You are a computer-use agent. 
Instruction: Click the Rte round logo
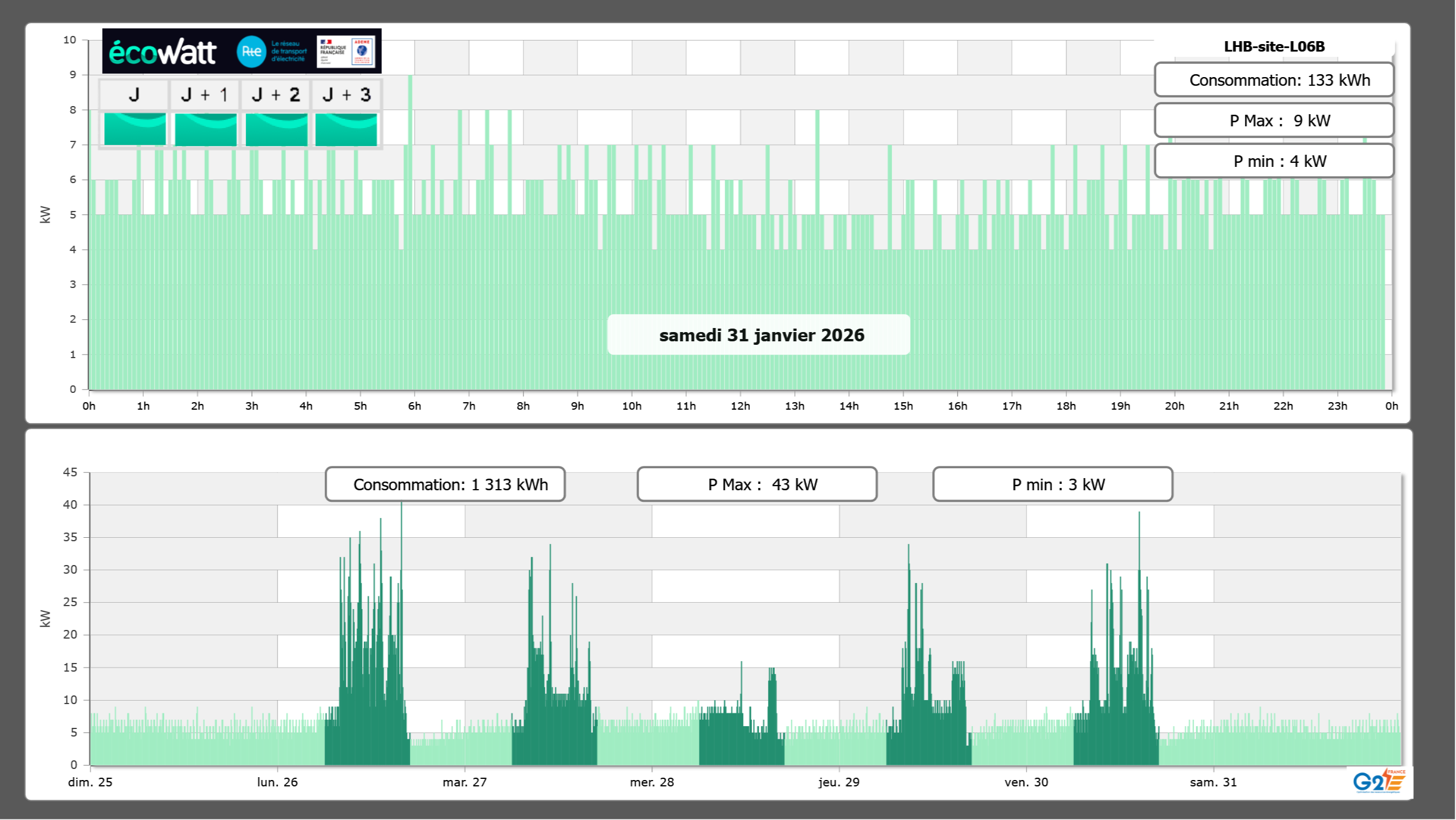tap(251, 52)
